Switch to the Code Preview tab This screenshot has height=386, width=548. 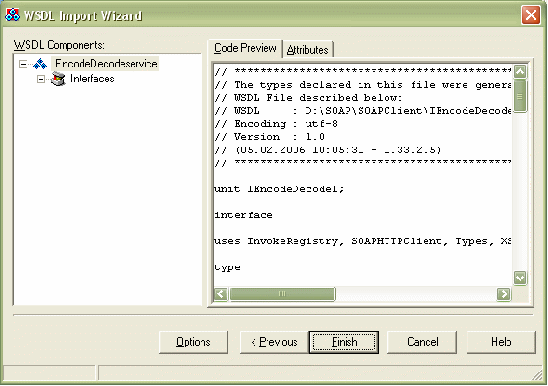click(x=245, y=48)
